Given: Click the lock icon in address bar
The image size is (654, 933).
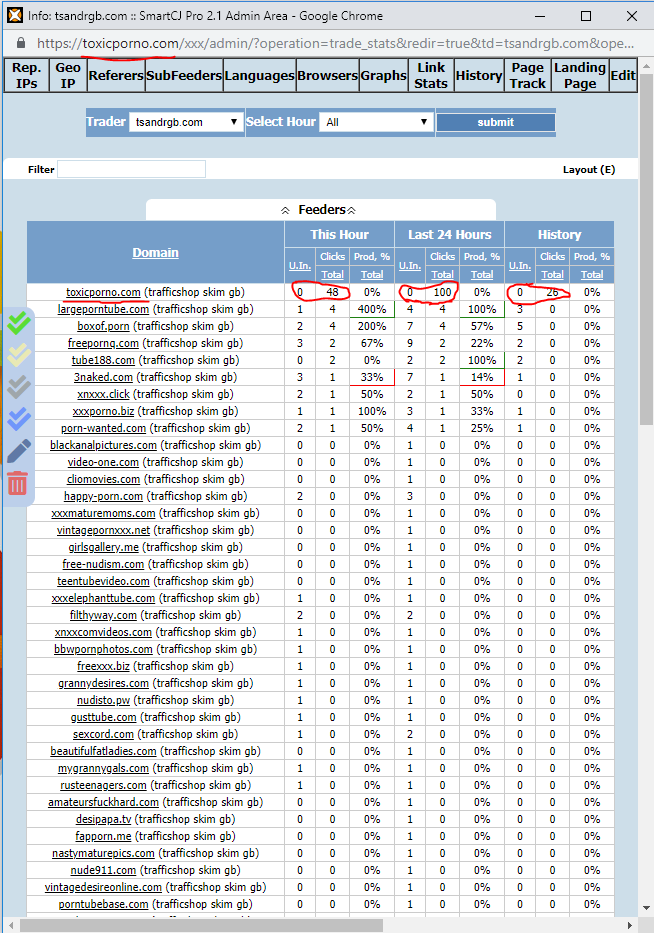Looking at the screenshot, I should point(21,43).
